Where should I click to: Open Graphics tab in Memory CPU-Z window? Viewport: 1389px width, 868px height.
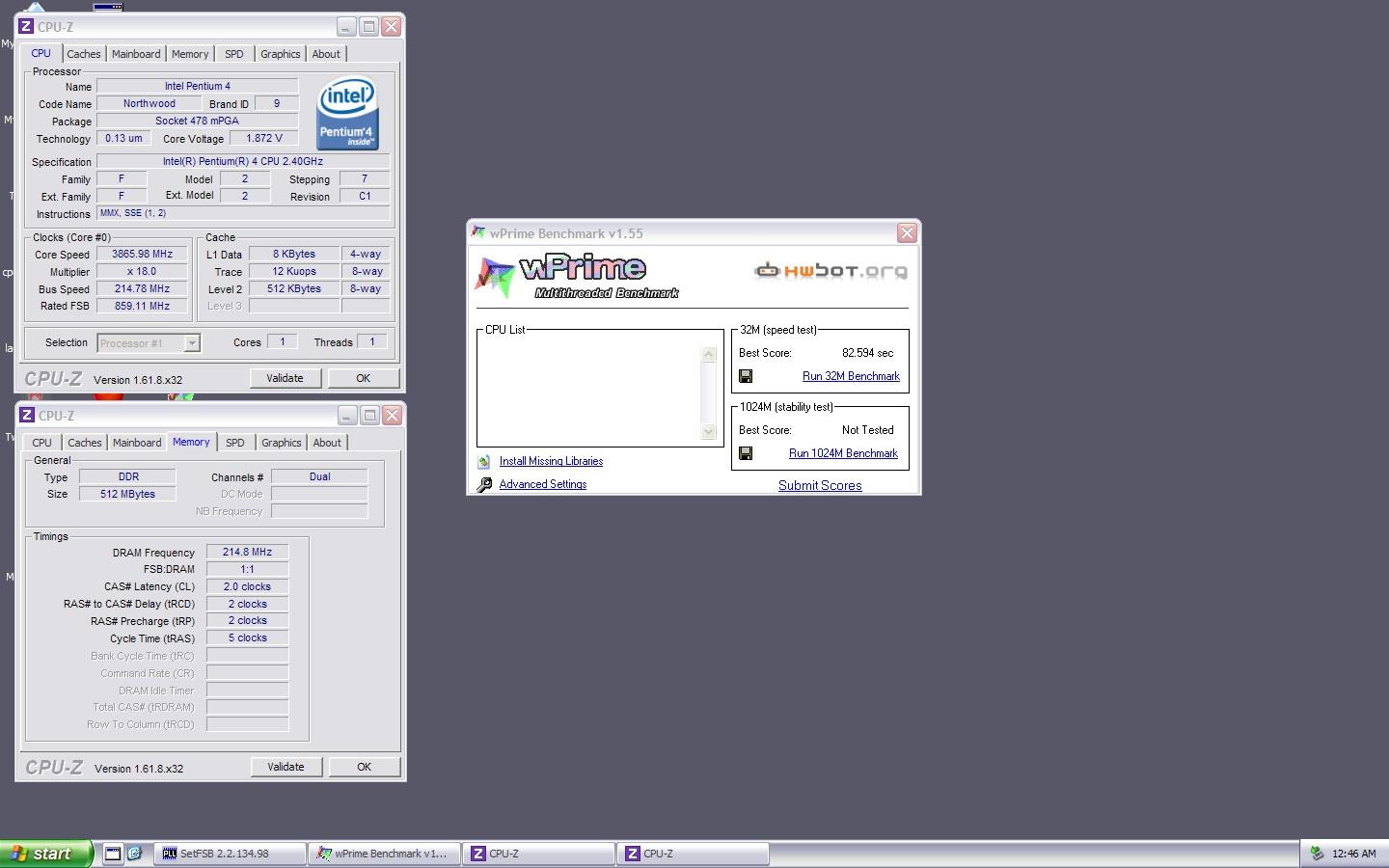point(282,443)
